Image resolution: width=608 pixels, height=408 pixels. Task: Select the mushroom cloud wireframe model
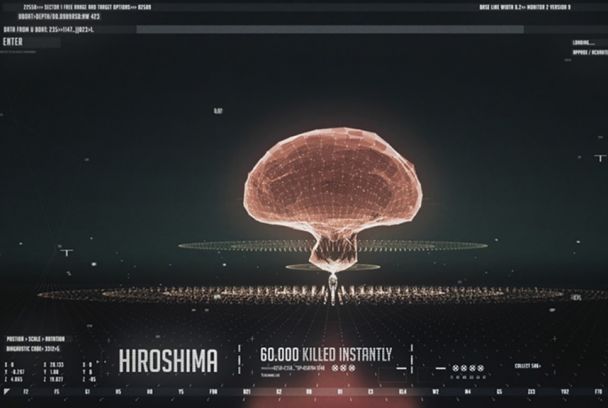331,180
